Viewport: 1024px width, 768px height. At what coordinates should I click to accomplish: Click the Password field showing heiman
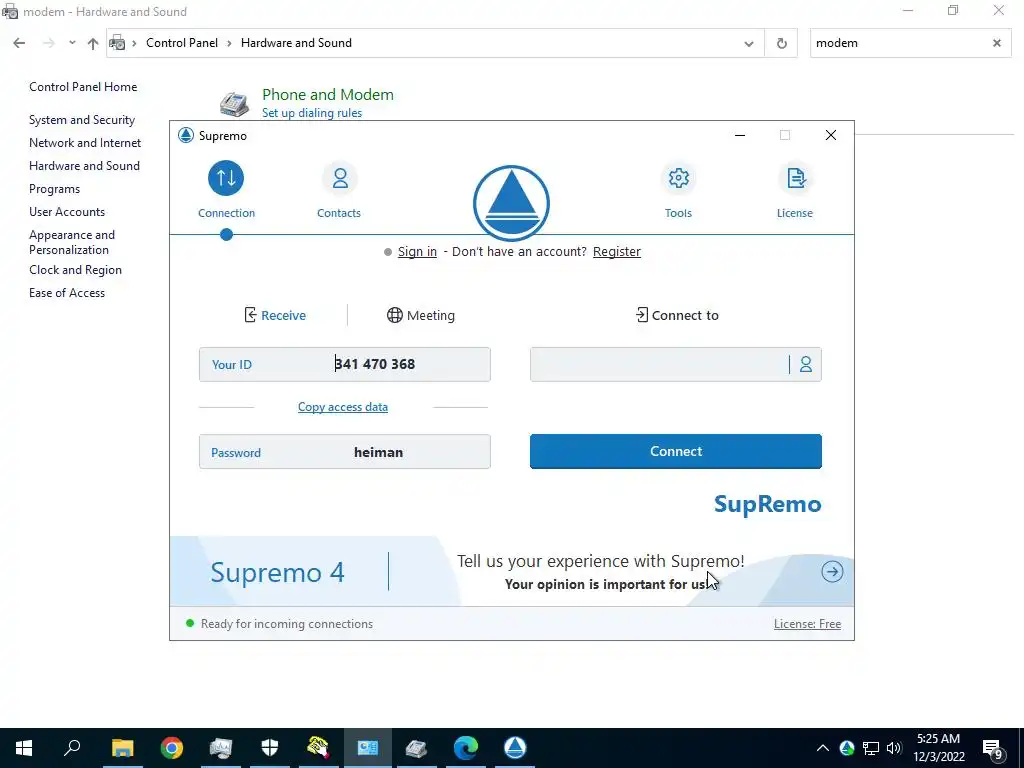pos(345,452)
